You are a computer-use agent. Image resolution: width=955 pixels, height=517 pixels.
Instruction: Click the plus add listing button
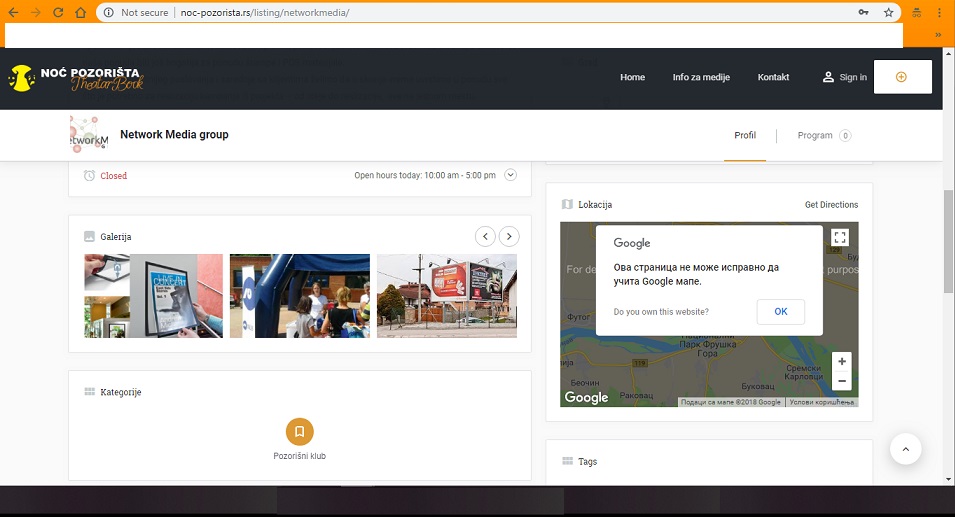click(902, 77)
